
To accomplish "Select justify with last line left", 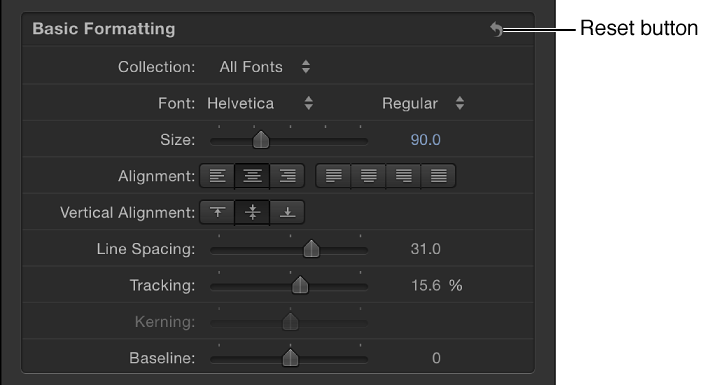I will pyautogui.click(x=333, y=176).
